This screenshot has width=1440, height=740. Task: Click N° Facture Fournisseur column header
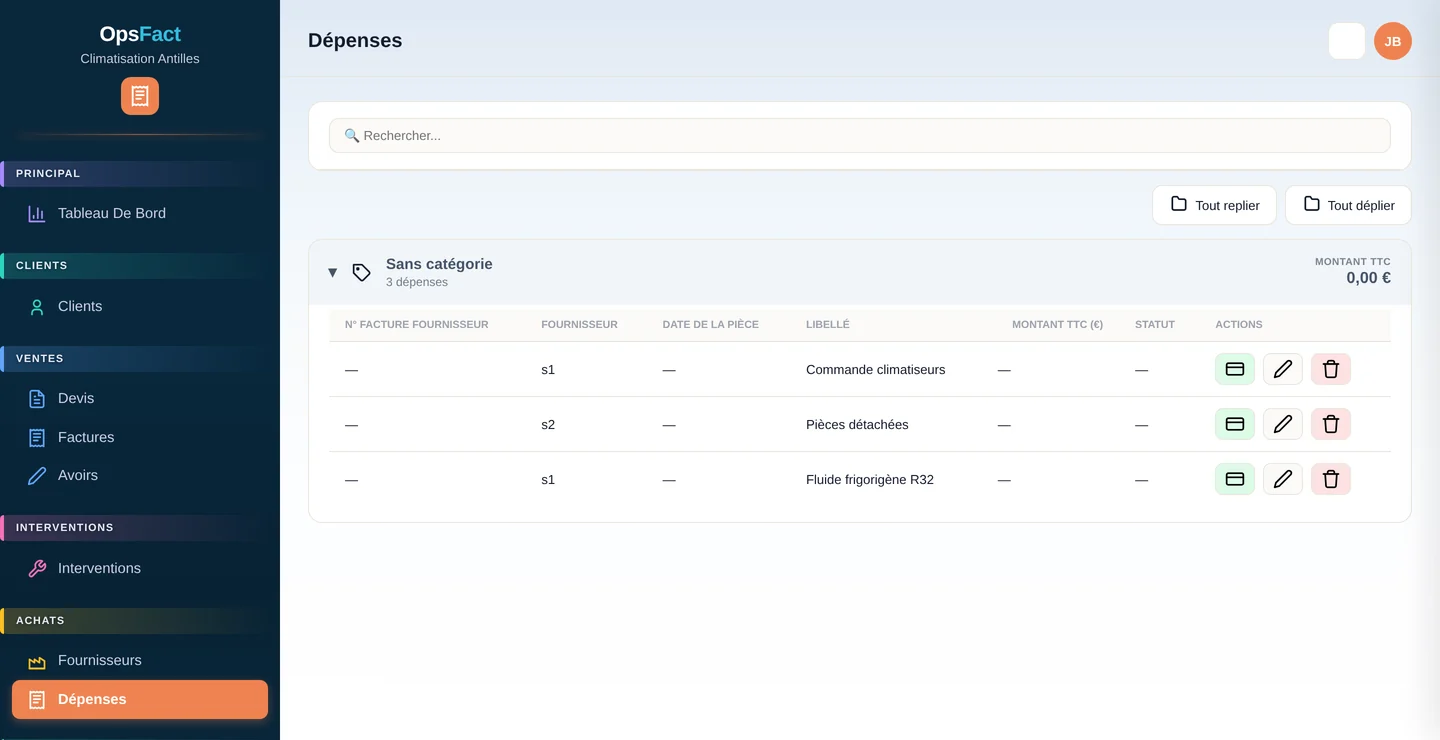coord(416,324)
